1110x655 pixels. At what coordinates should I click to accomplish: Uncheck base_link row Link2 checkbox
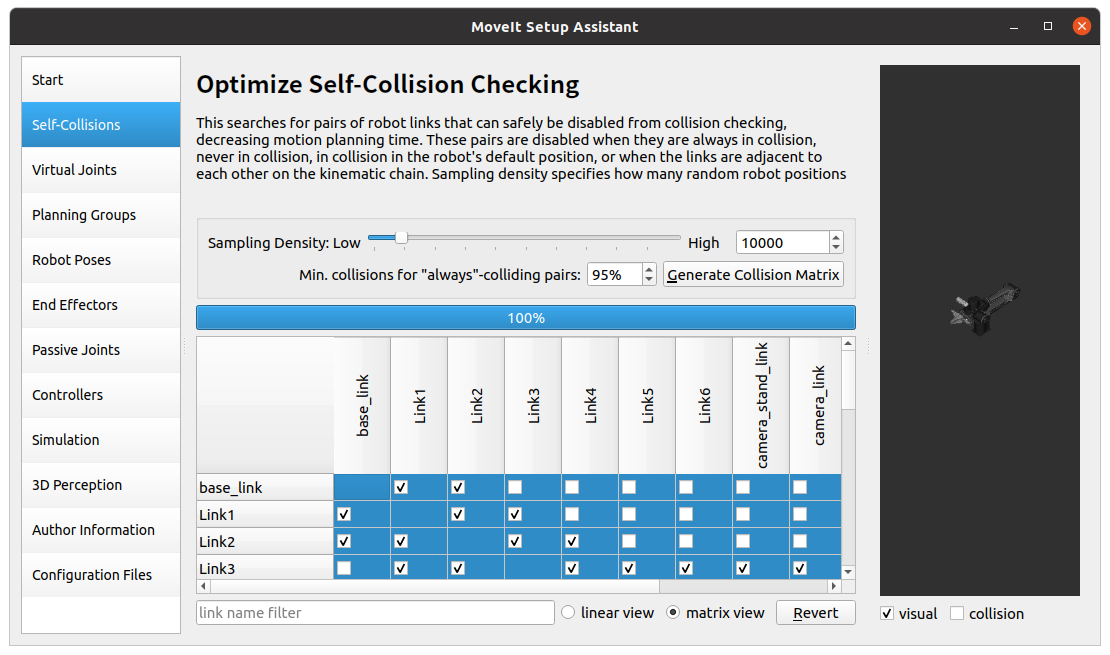458,487
